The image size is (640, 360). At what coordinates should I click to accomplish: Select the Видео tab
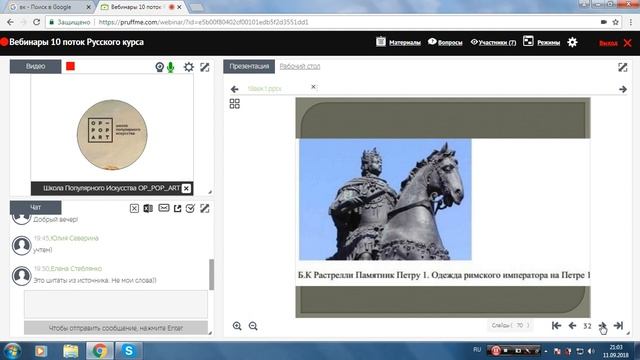tap(36, 66)
